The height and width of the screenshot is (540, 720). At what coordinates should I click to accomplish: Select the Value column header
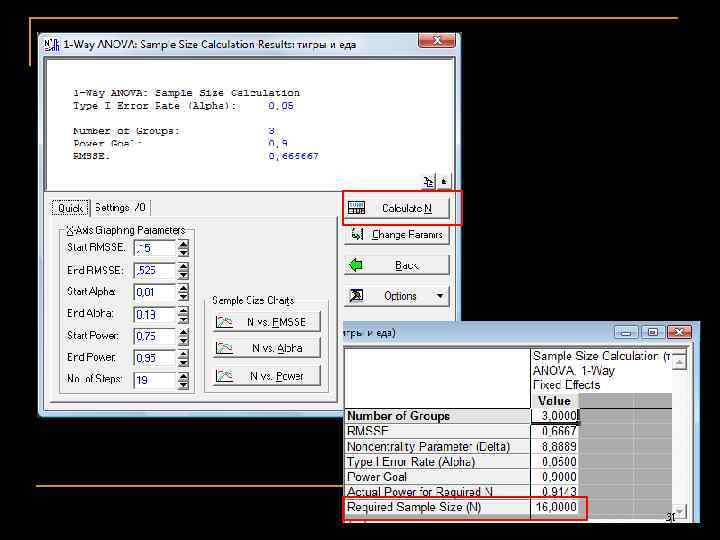(554, 401)
